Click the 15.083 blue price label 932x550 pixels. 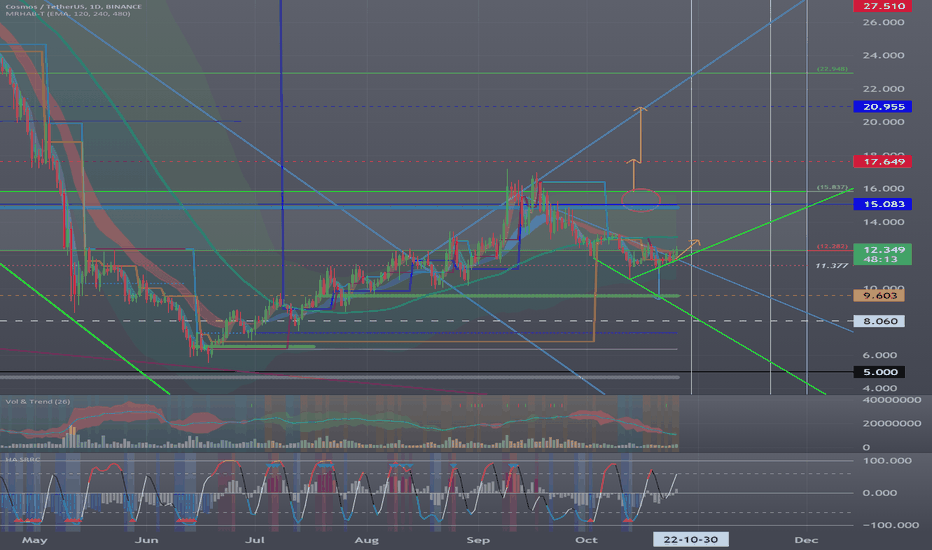(x=884, y=204)
